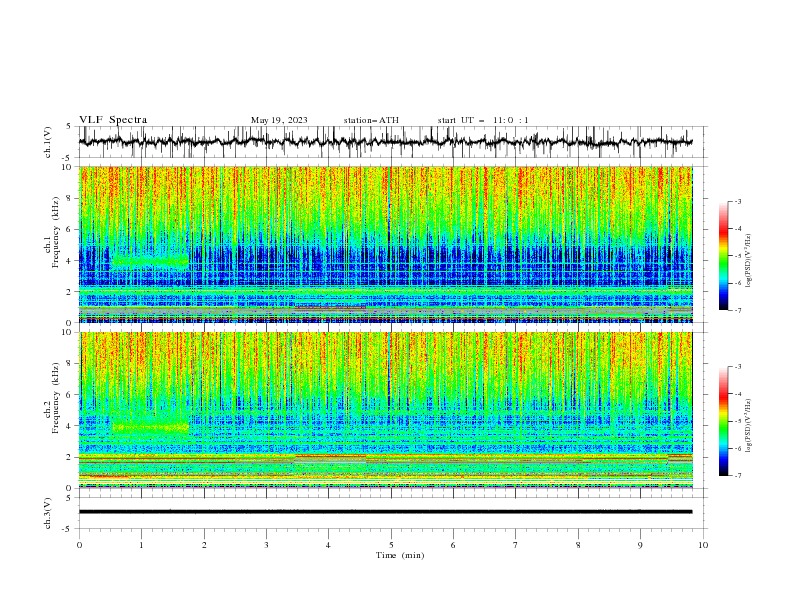The image size is (792, 612).
Task: Click the log(PSD) label beside ch.1 color bar
Action: pyautogui.click(x=748, y=261)
